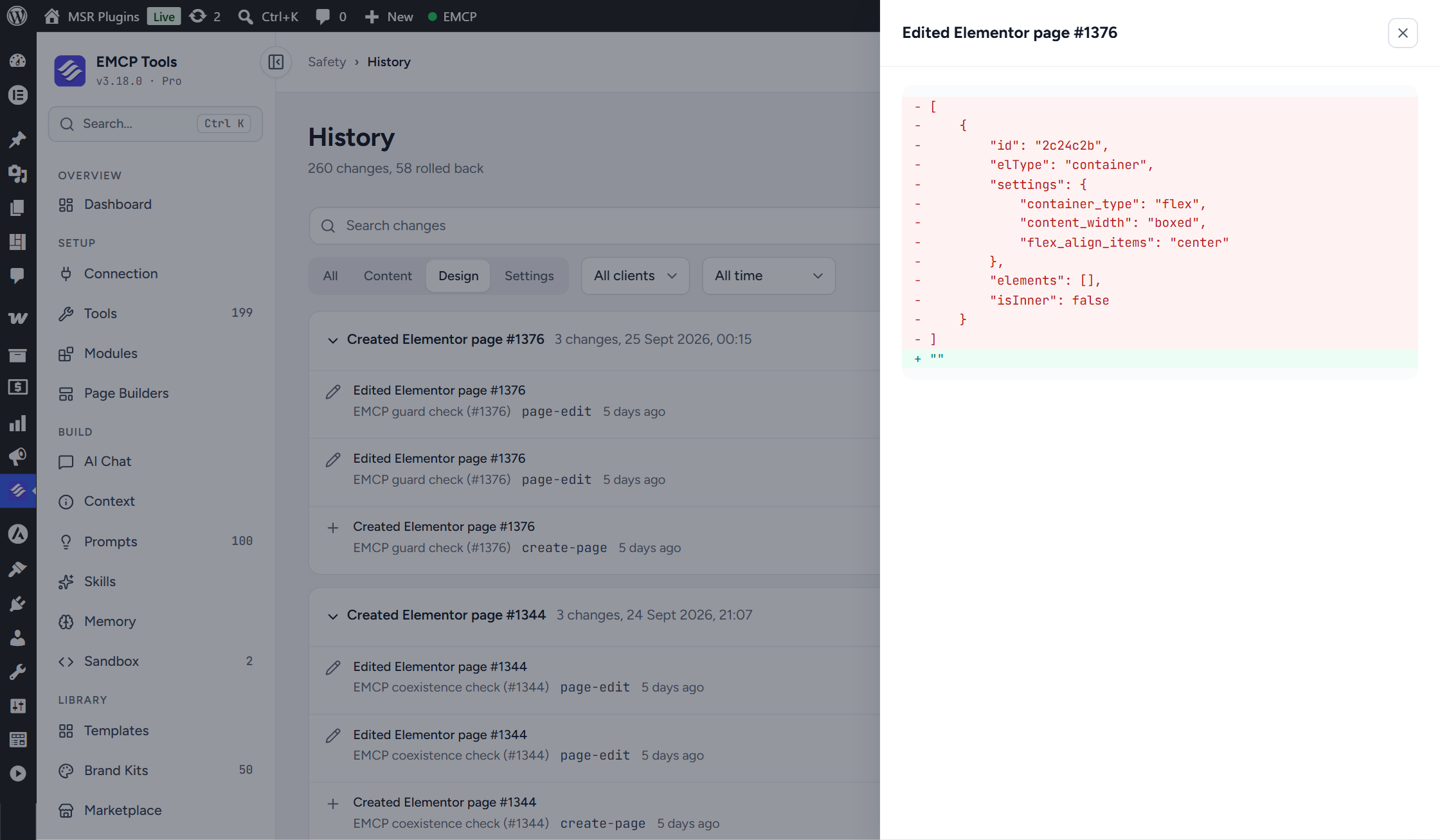
Task: Open the Analytics bar chart icon
Action: (x=17, y=423)
